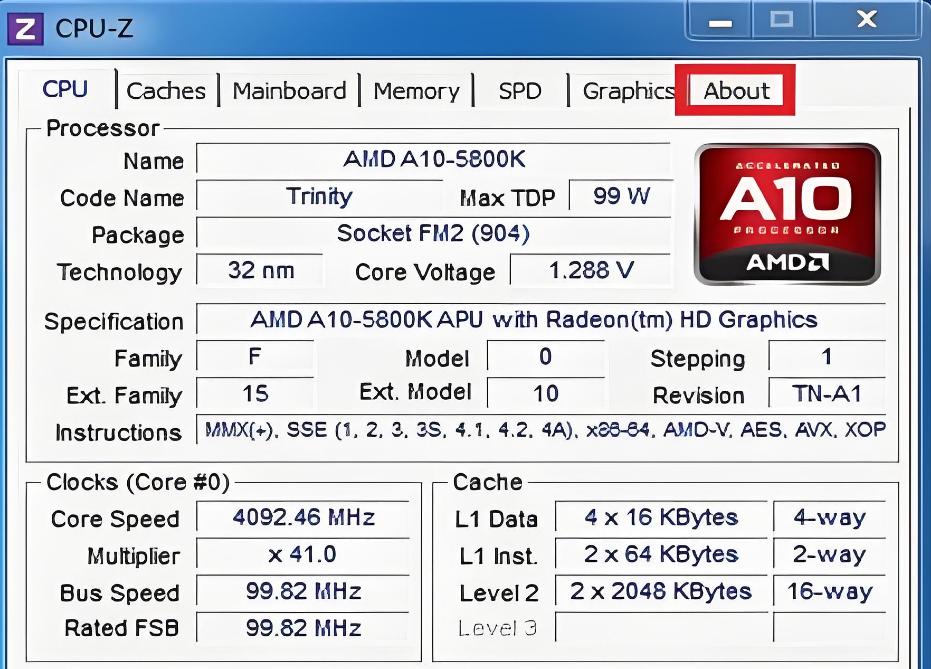Click the L1 Inst. label
This screenshot has width=931, height=669.
pos(499,556)
